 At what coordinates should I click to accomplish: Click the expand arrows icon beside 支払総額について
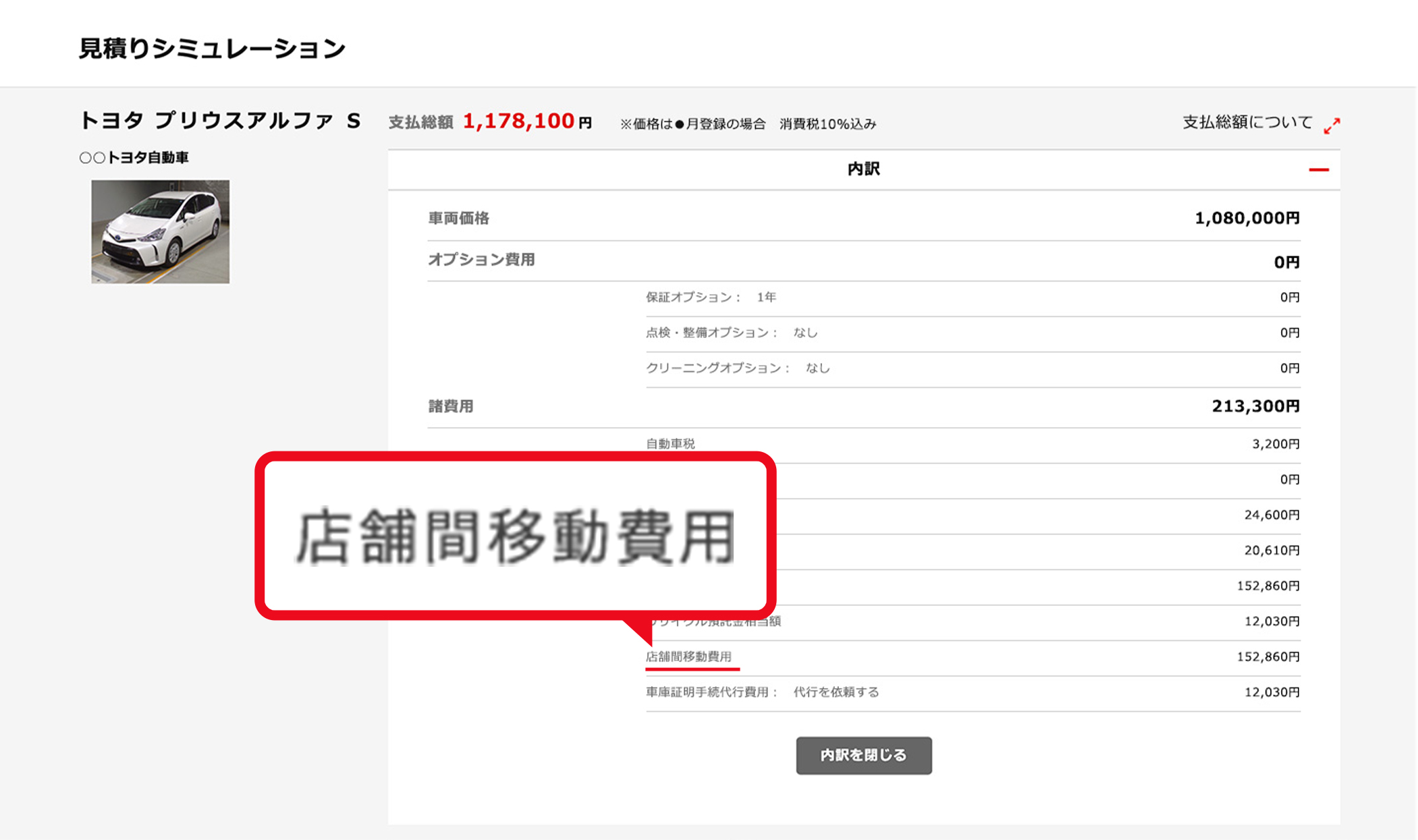(x=1331, y=125)
